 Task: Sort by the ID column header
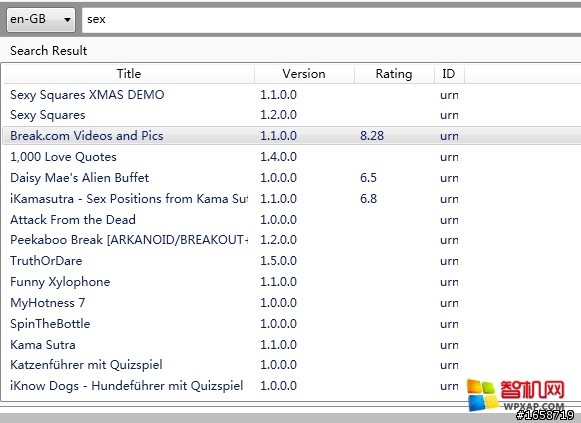coord(449,74)
